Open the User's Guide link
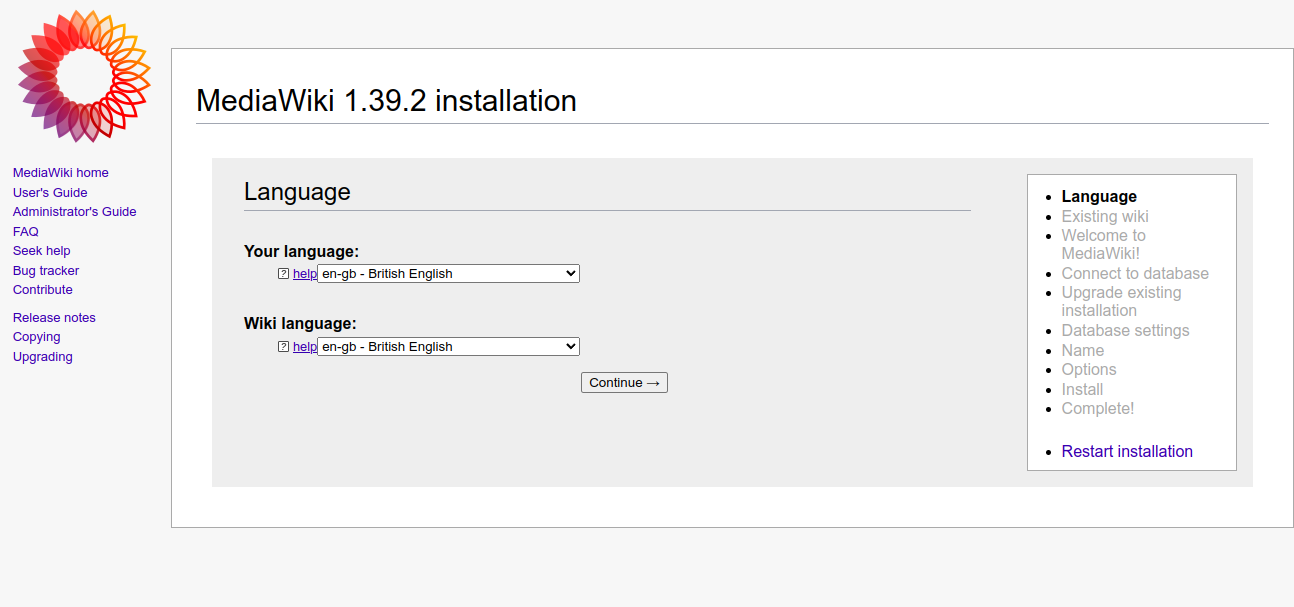The image size is (1294, 607). [x=50, y=193]
